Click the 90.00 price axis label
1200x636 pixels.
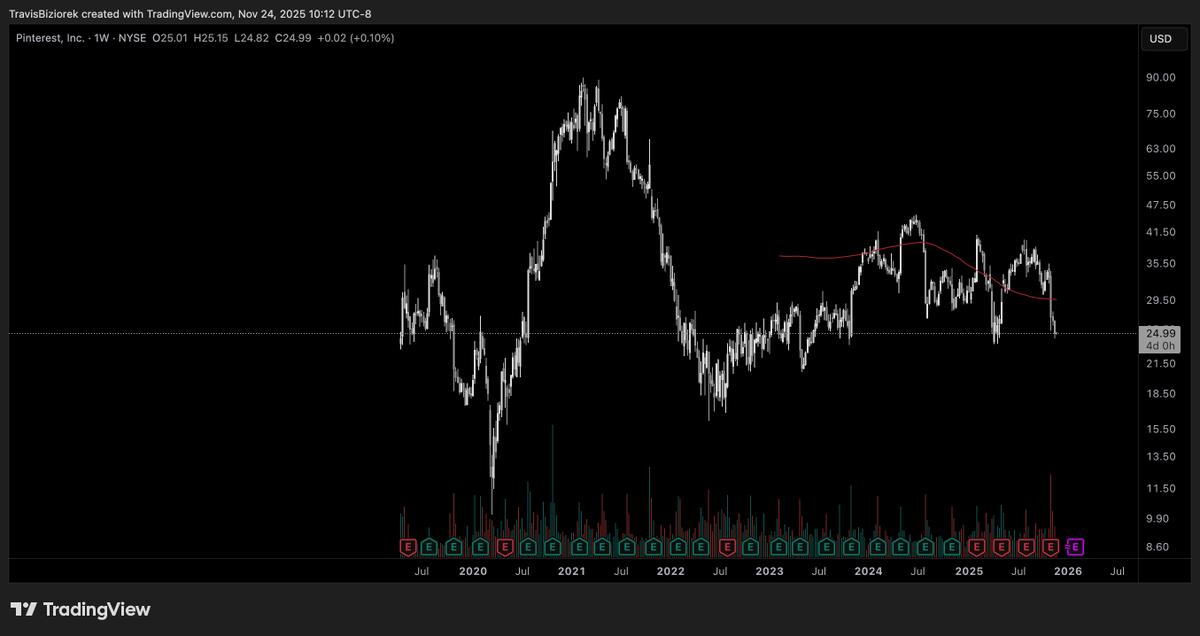click(x=1160, y=78)
